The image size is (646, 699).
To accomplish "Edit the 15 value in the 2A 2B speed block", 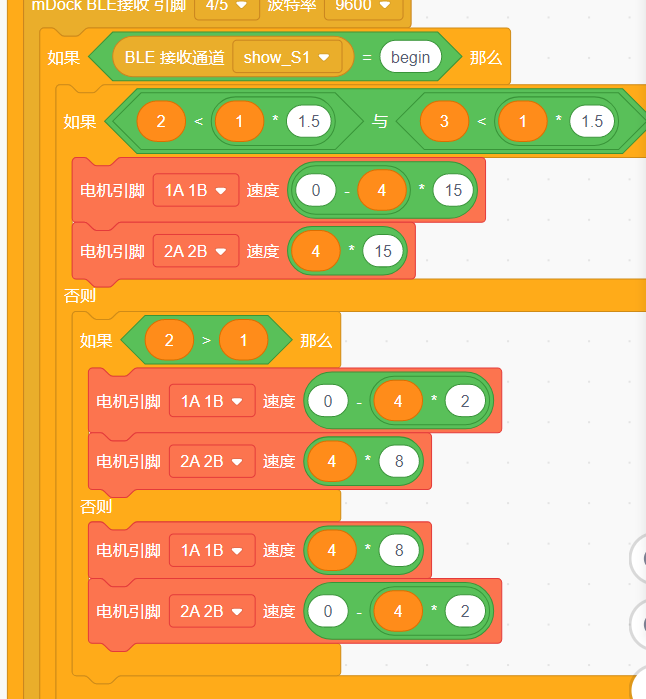I will pyautogui.click(x=383, y=251).
